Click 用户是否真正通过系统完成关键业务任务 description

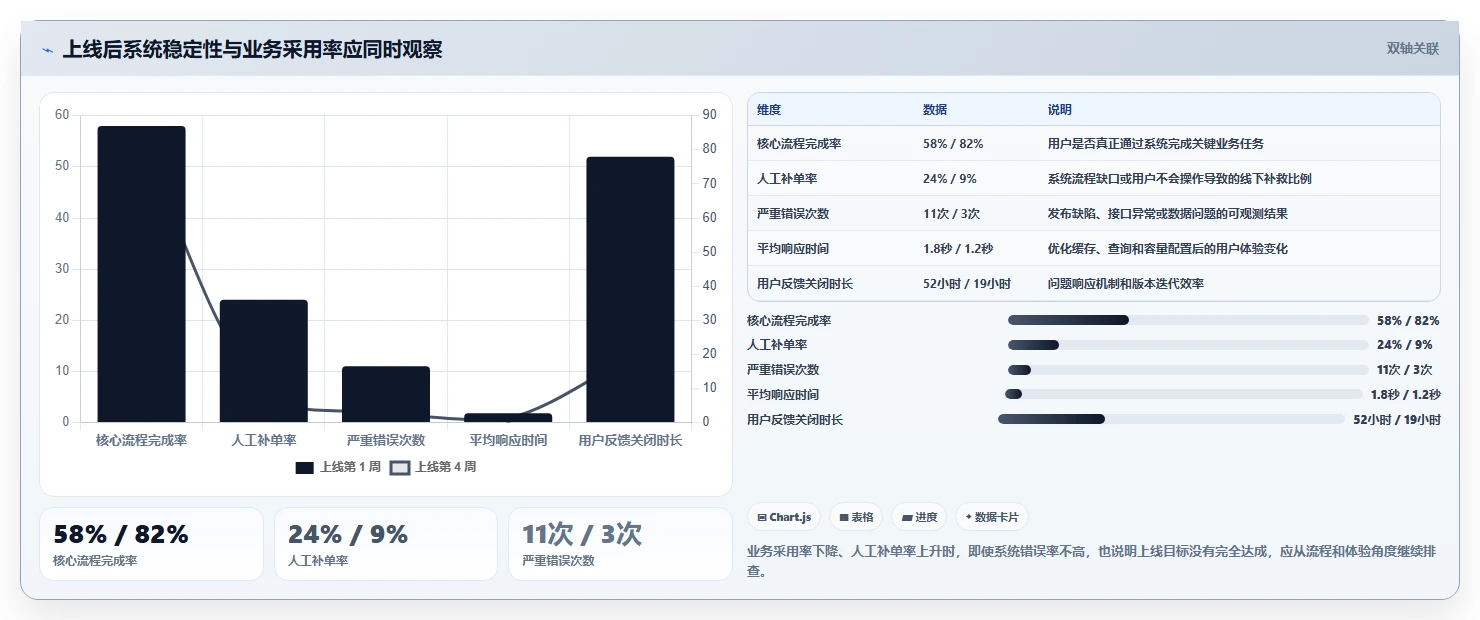click(x=1156, y=144)
